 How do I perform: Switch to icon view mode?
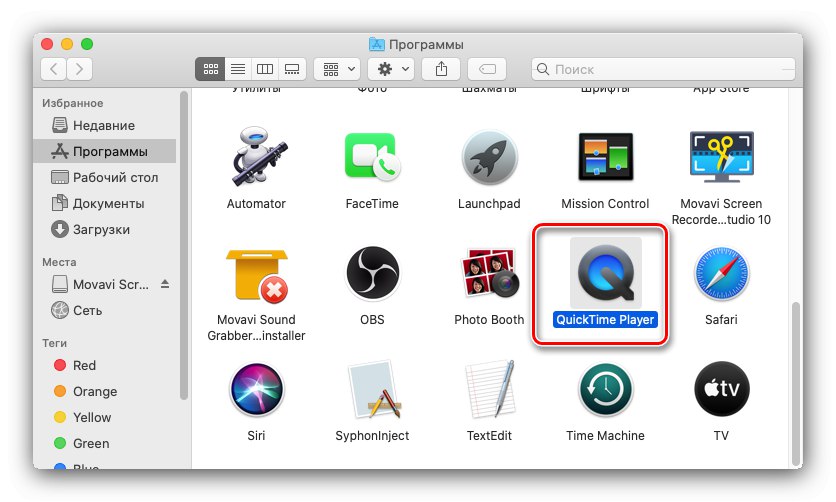tap(210, 69)
